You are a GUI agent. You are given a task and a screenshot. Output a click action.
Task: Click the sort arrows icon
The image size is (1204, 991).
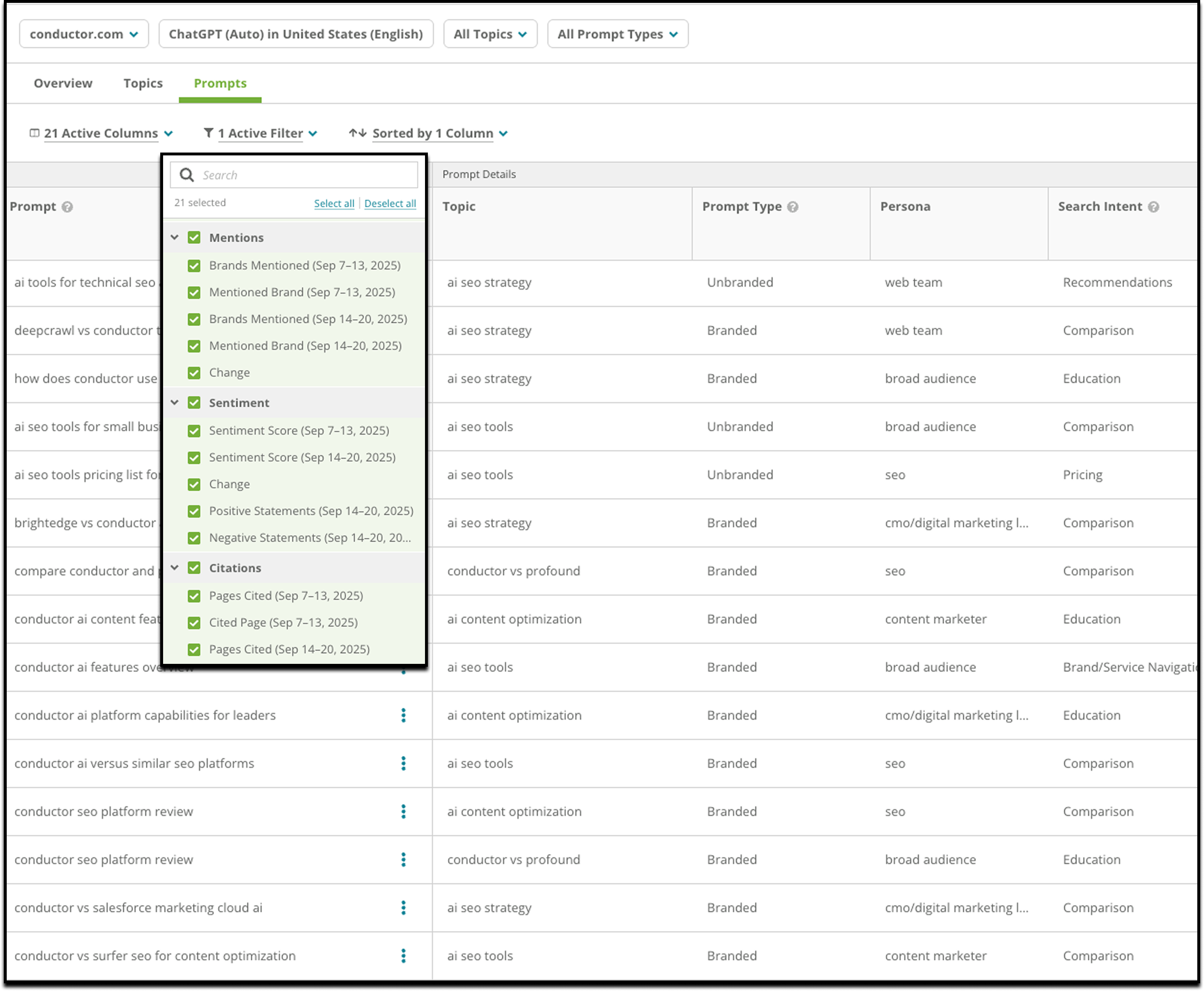pyautogui.click(x=358, y=133)
